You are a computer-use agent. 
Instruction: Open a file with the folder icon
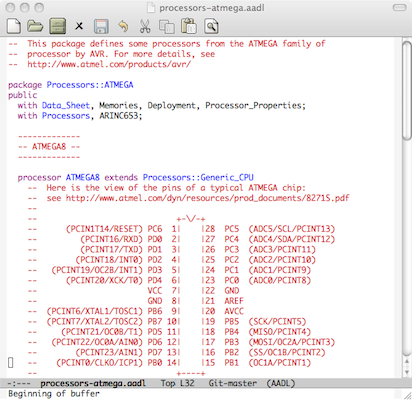click(x=35, y=26)
